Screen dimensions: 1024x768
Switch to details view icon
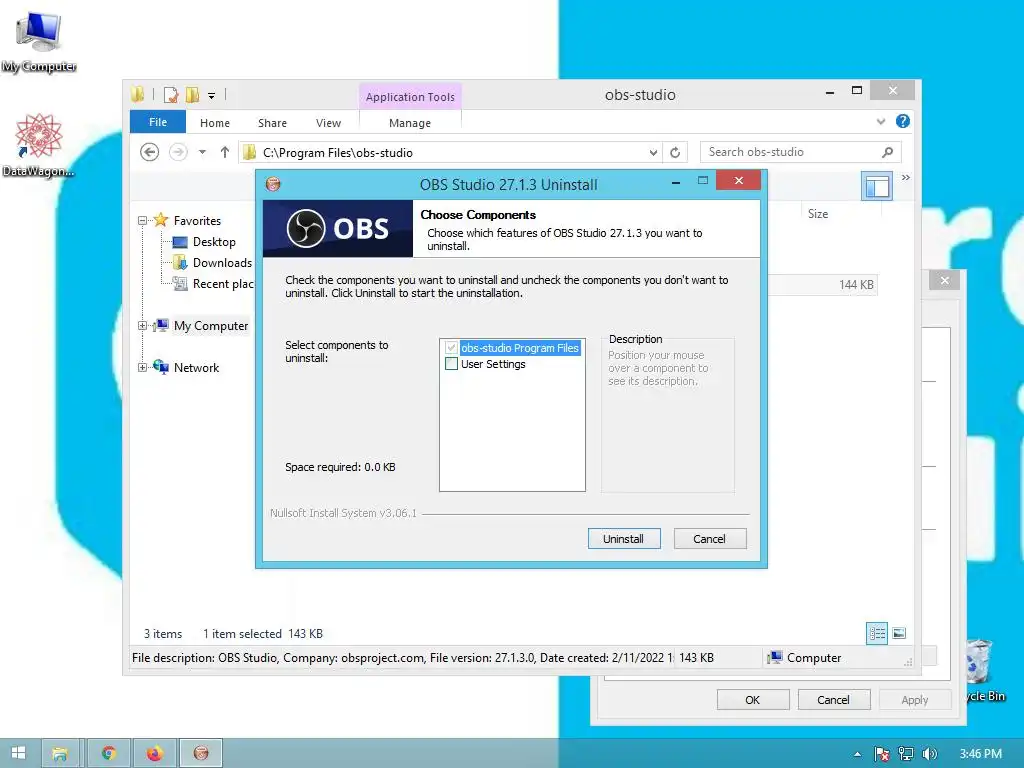[x=877, y=633]
